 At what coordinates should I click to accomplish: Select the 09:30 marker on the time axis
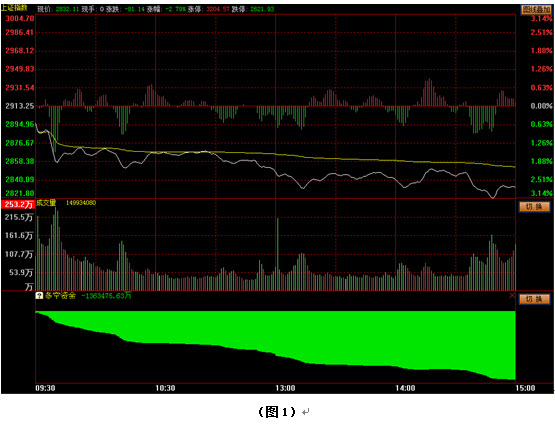45,388
